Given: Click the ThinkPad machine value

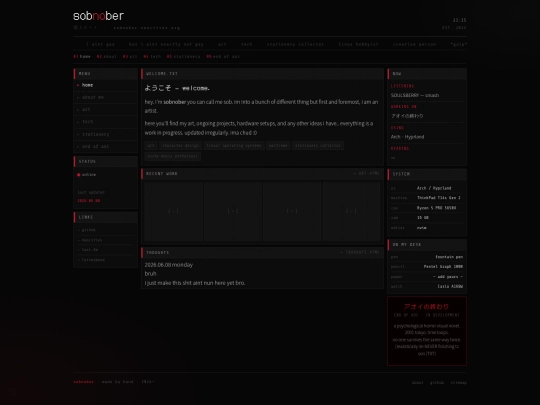Looking at the screenshot, I should point(439,198).
